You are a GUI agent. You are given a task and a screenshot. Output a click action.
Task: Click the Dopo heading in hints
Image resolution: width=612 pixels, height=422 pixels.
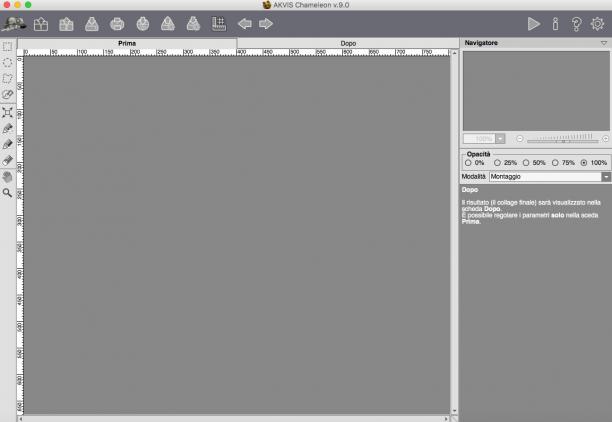pyautogui.click(x=470, y=190)
